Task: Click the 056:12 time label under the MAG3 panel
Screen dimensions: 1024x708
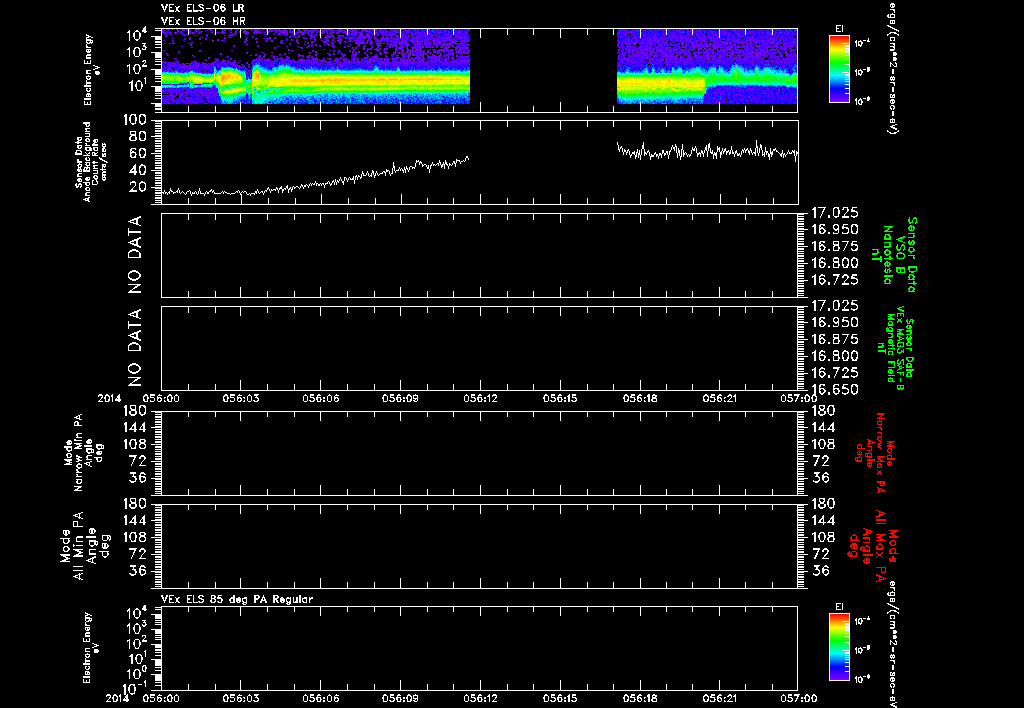Action: point(481,398)
